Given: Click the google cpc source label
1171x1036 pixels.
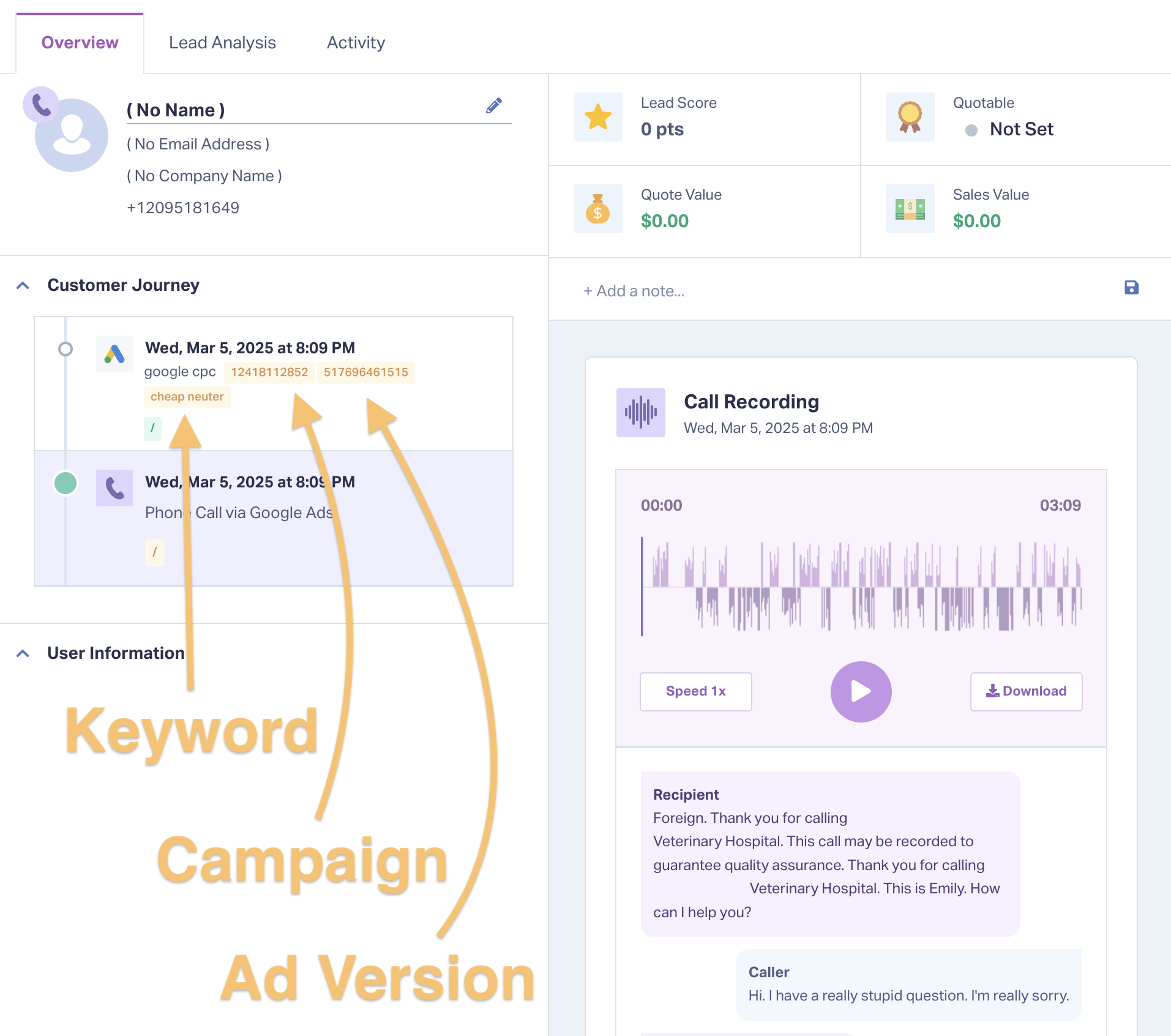Looking at the screenshot, I should pyautogui.click(x=180, y=372).
